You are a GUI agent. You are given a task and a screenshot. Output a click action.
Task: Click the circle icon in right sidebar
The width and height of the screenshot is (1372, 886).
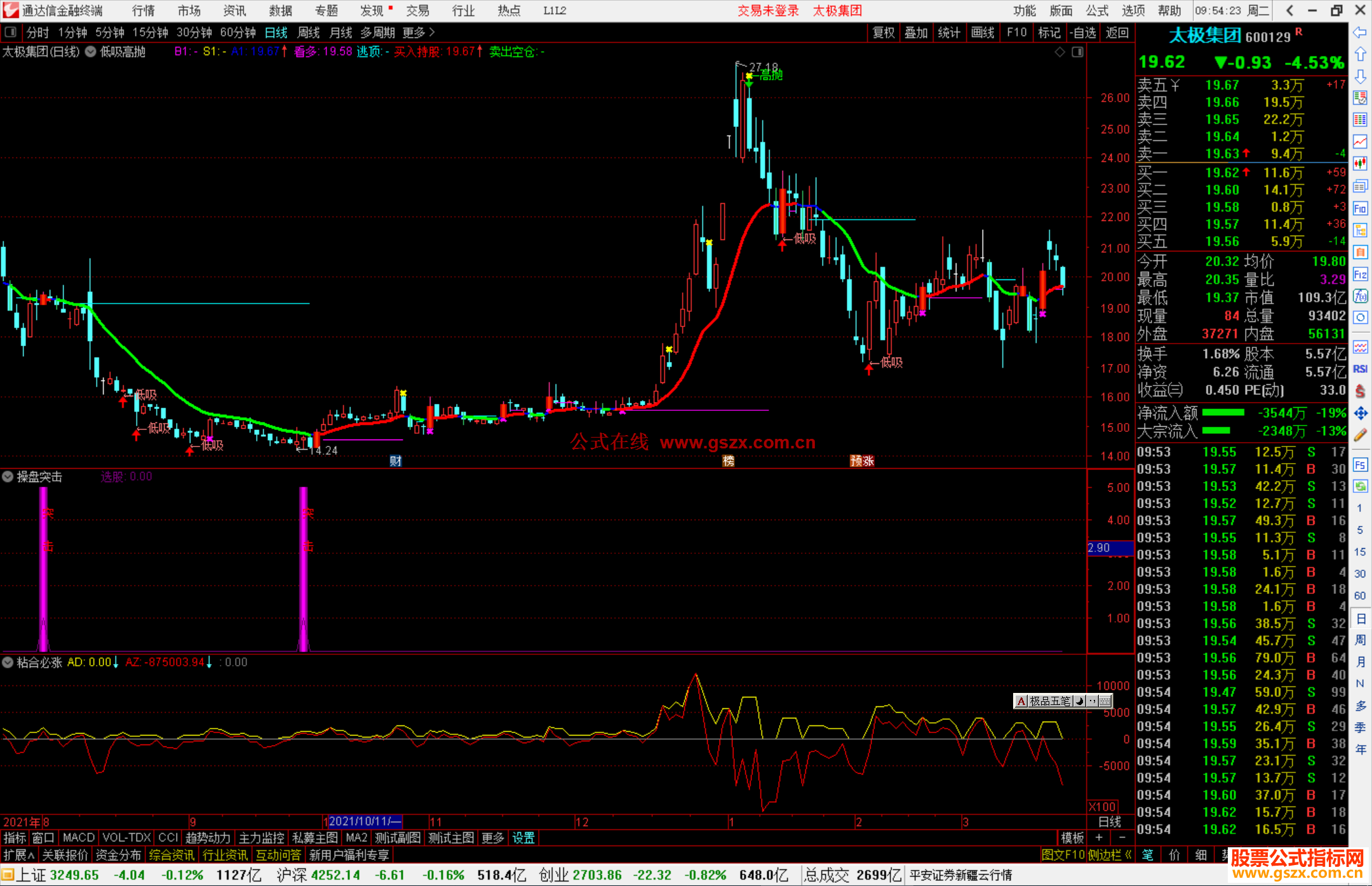point(1360,318)
